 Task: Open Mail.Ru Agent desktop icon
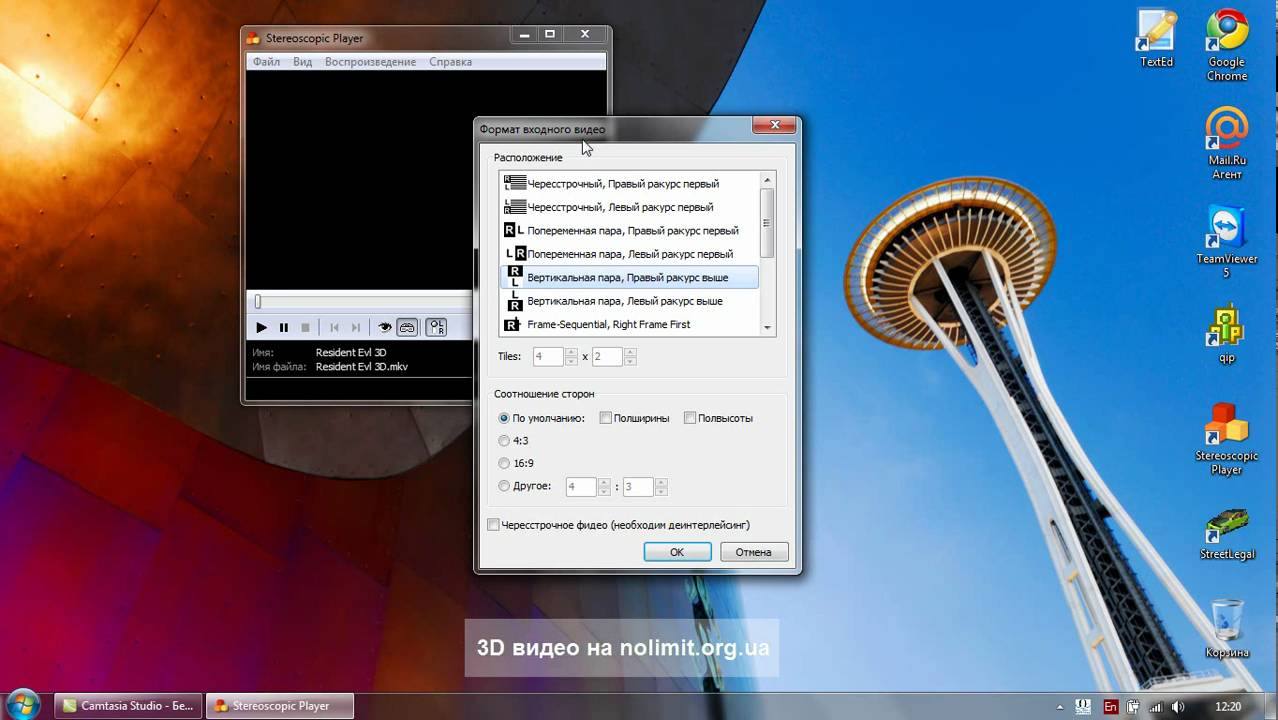pyautogui.click(x=1227, y=143)
